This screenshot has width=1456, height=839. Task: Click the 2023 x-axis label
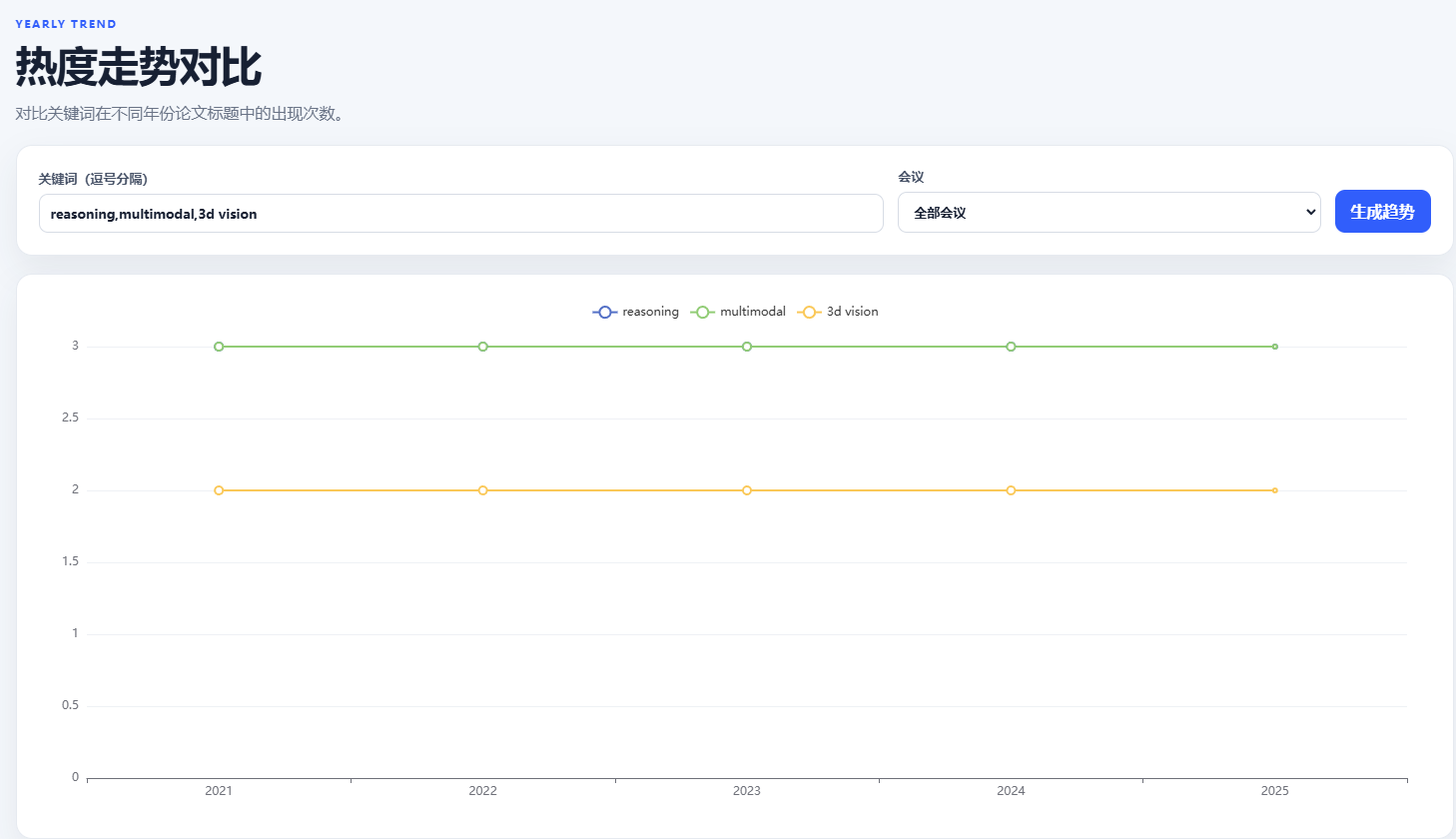747,791
